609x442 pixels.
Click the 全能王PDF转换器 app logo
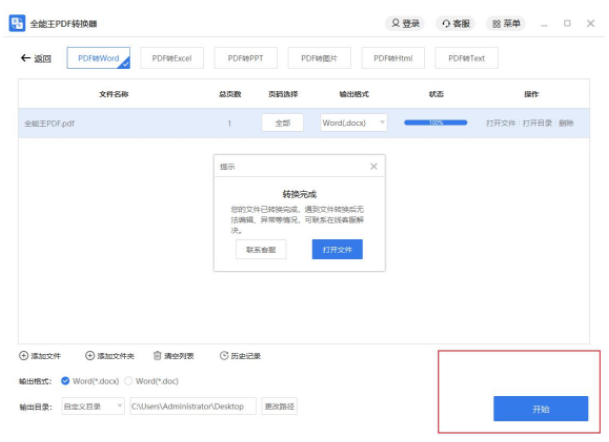pos(17,22)
